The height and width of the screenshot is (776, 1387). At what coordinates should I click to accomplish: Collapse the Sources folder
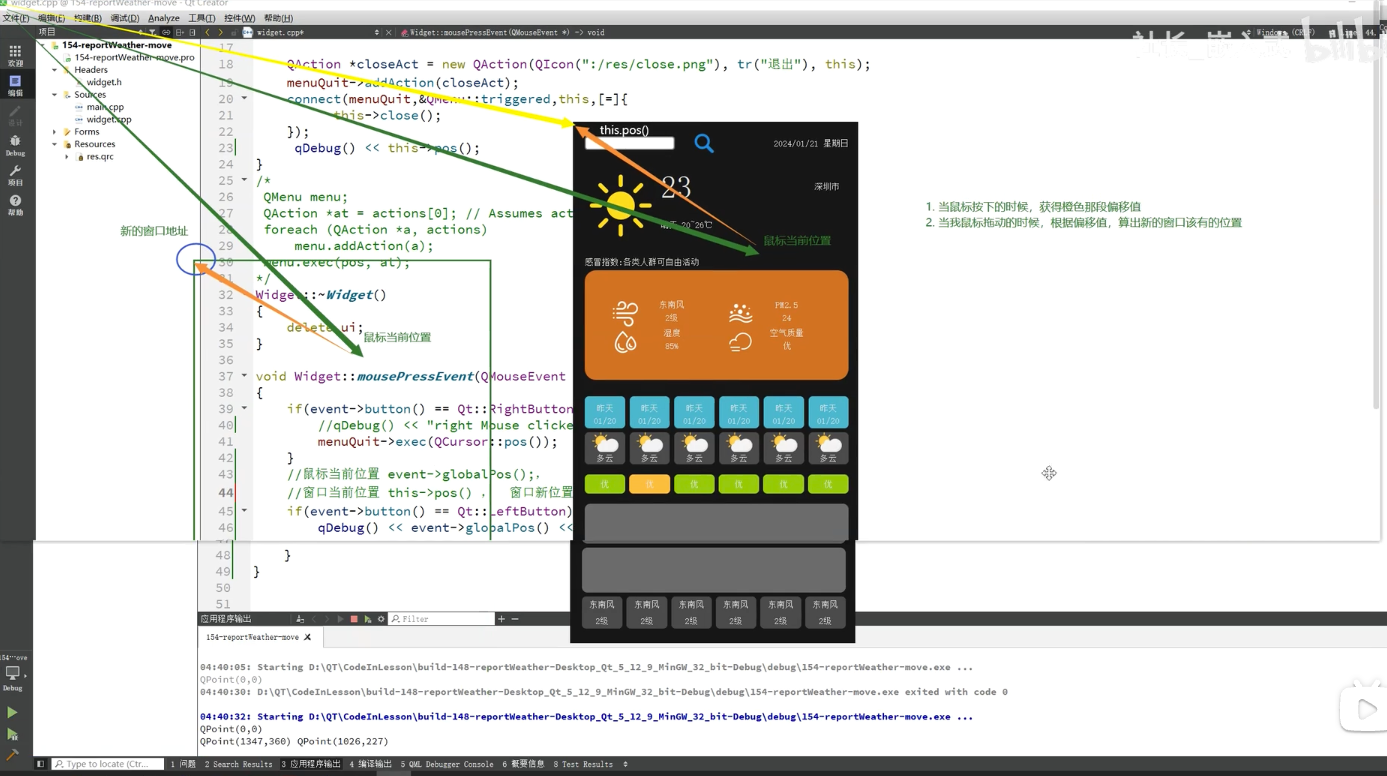55,95
